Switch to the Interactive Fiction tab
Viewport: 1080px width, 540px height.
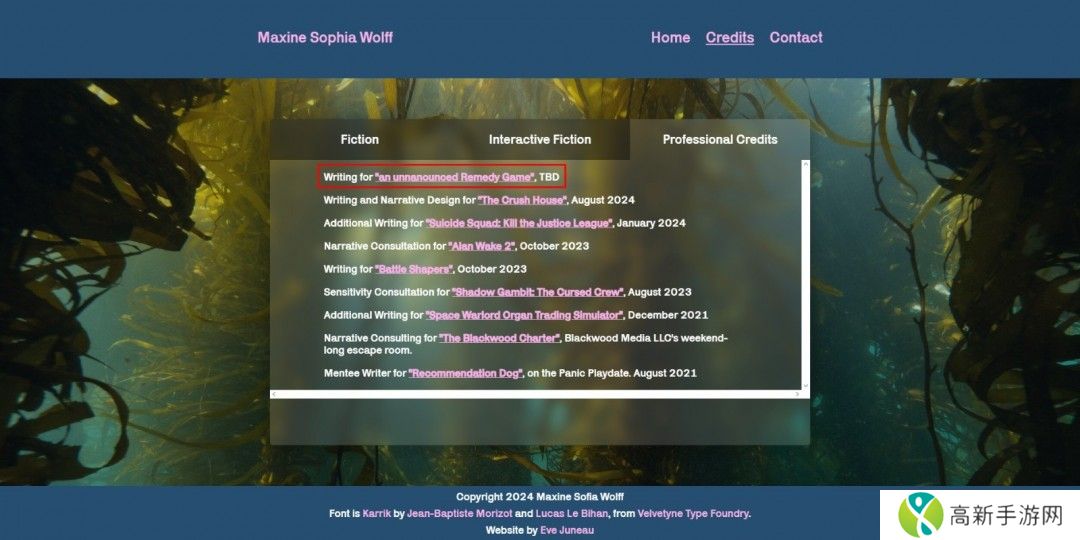[539, 140]
